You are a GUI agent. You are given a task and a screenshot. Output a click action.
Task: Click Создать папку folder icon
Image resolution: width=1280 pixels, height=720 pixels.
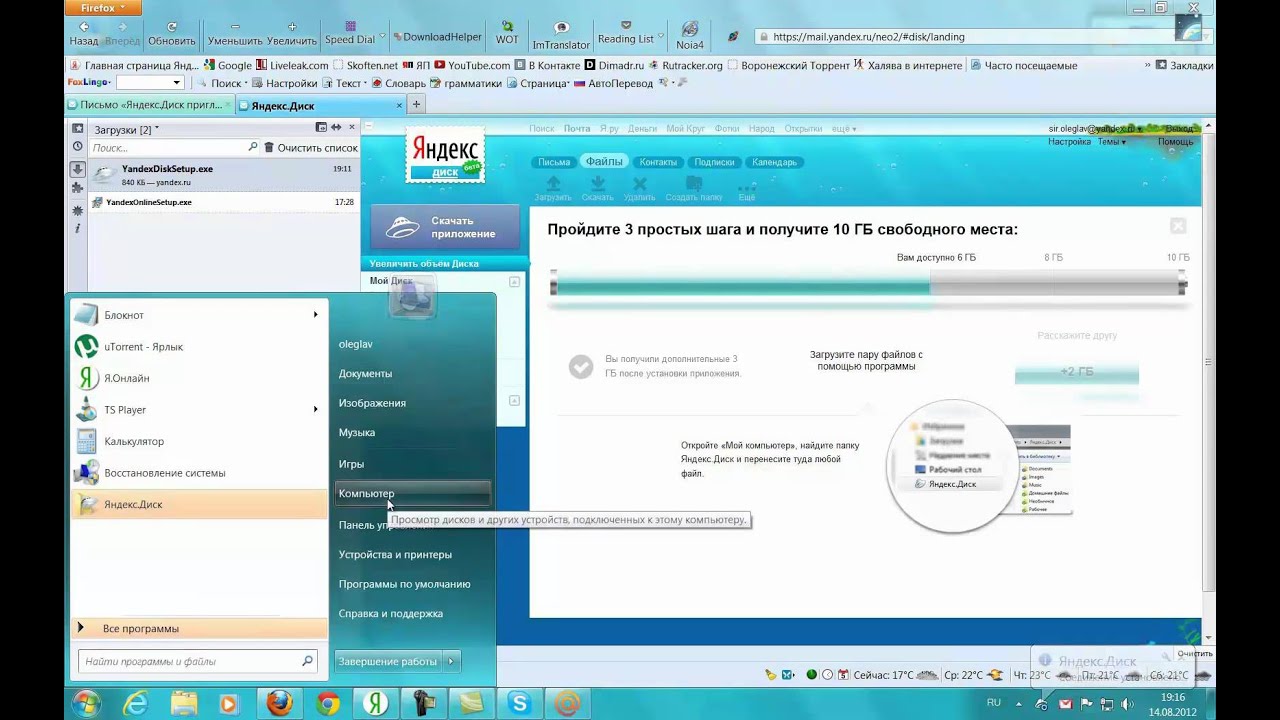click(x=694, y=189)
